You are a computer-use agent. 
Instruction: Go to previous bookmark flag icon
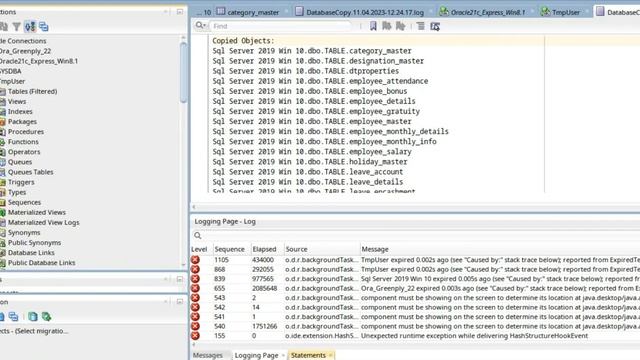(x=387, y=26)
